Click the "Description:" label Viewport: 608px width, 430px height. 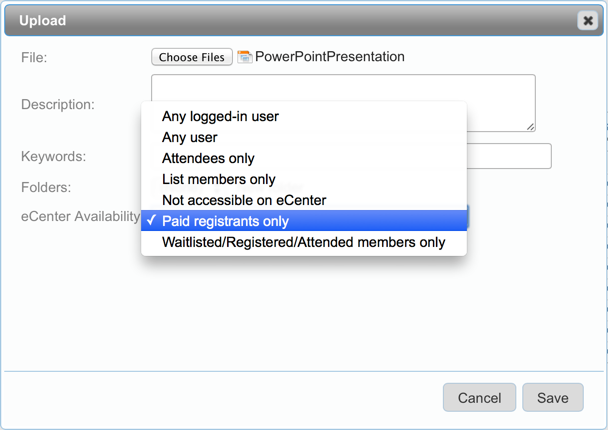pyautogui.click(x=58, y=104)
